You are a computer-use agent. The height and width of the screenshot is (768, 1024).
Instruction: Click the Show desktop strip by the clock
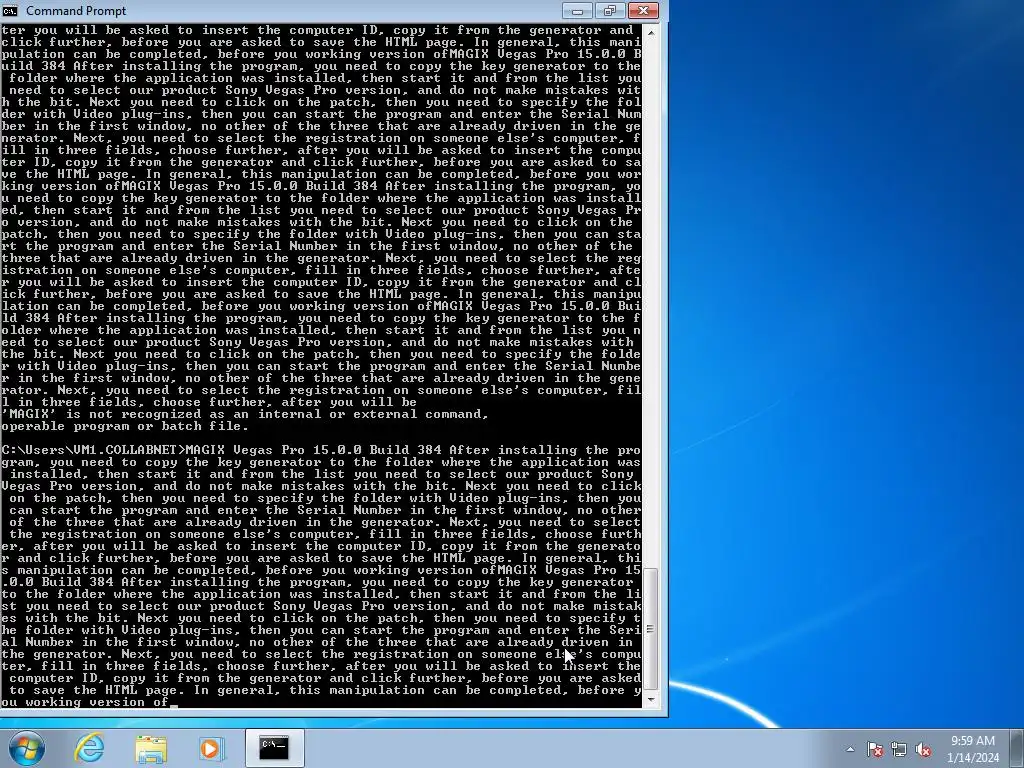click(x=1017, y=748)
